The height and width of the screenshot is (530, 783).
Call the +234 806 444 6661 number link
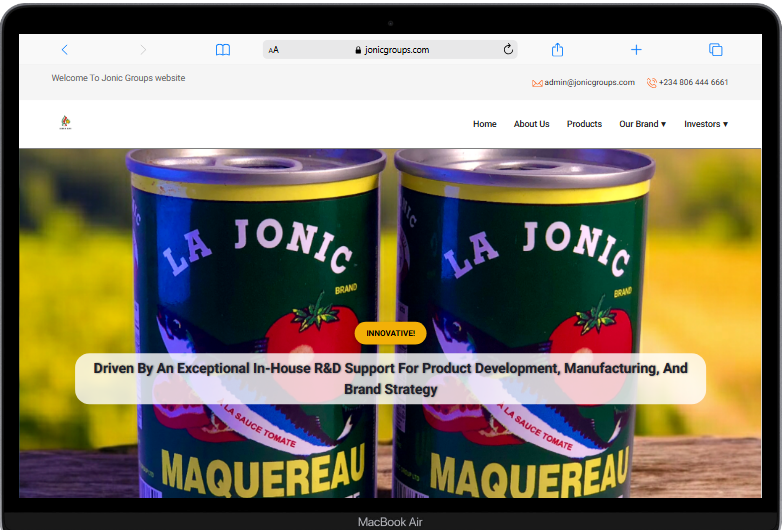pos(693,82)
